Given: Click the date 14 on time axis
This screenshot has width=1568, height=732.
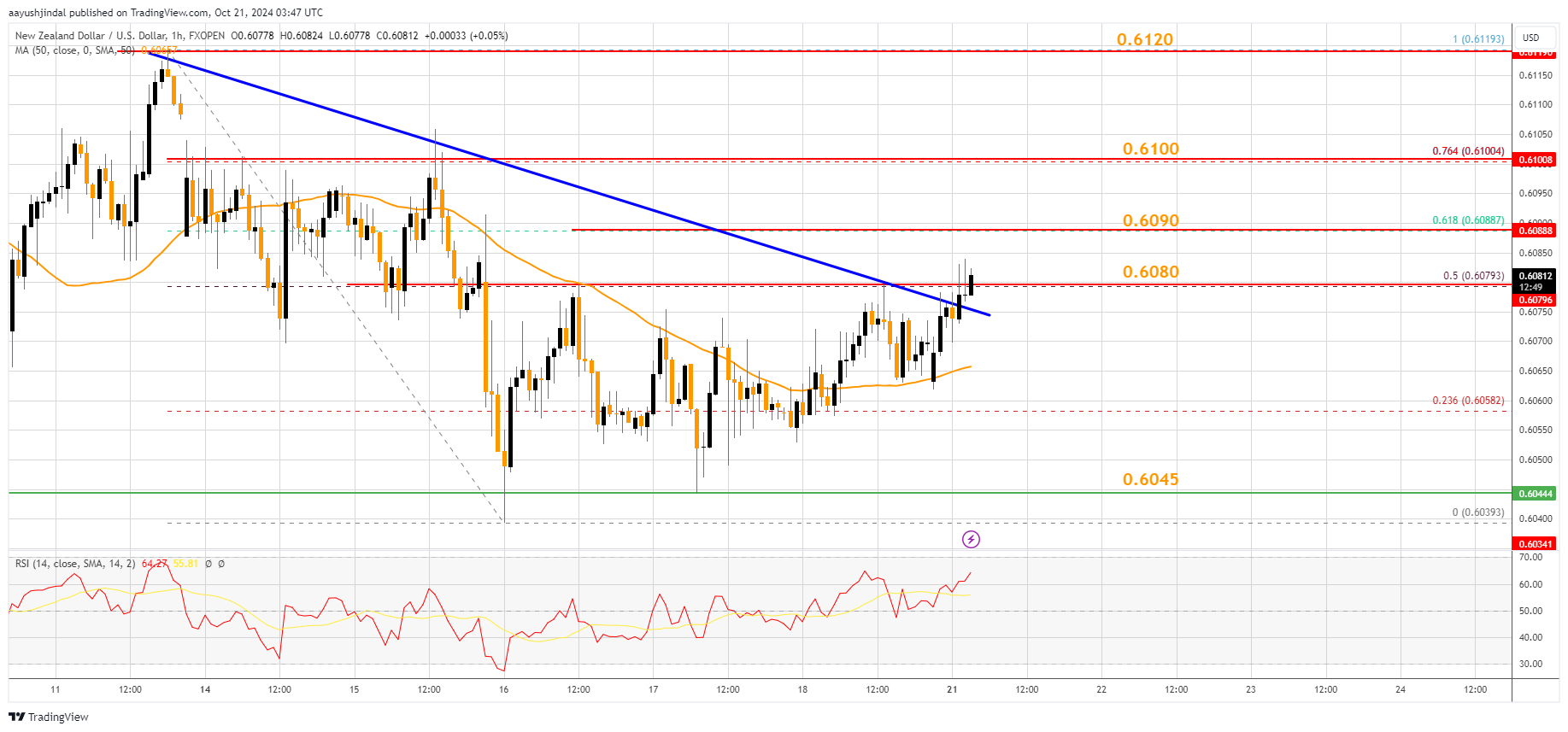Looking at the screenshot, I should [x=205, y=690].
